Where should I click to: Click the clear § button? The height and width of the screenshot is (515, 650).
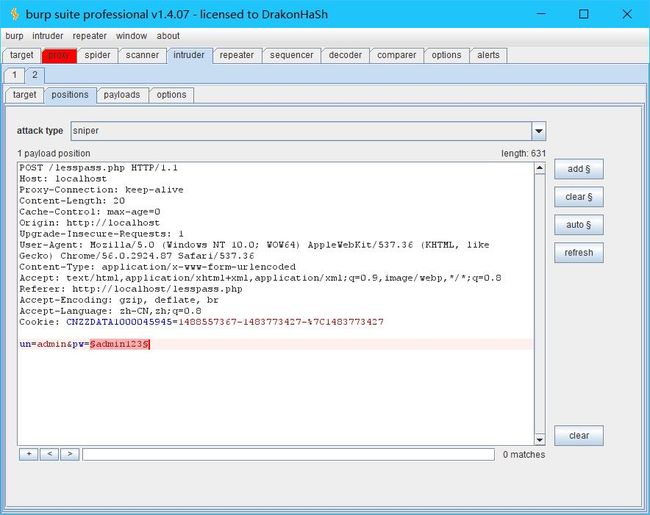click(x=579, y=197)
